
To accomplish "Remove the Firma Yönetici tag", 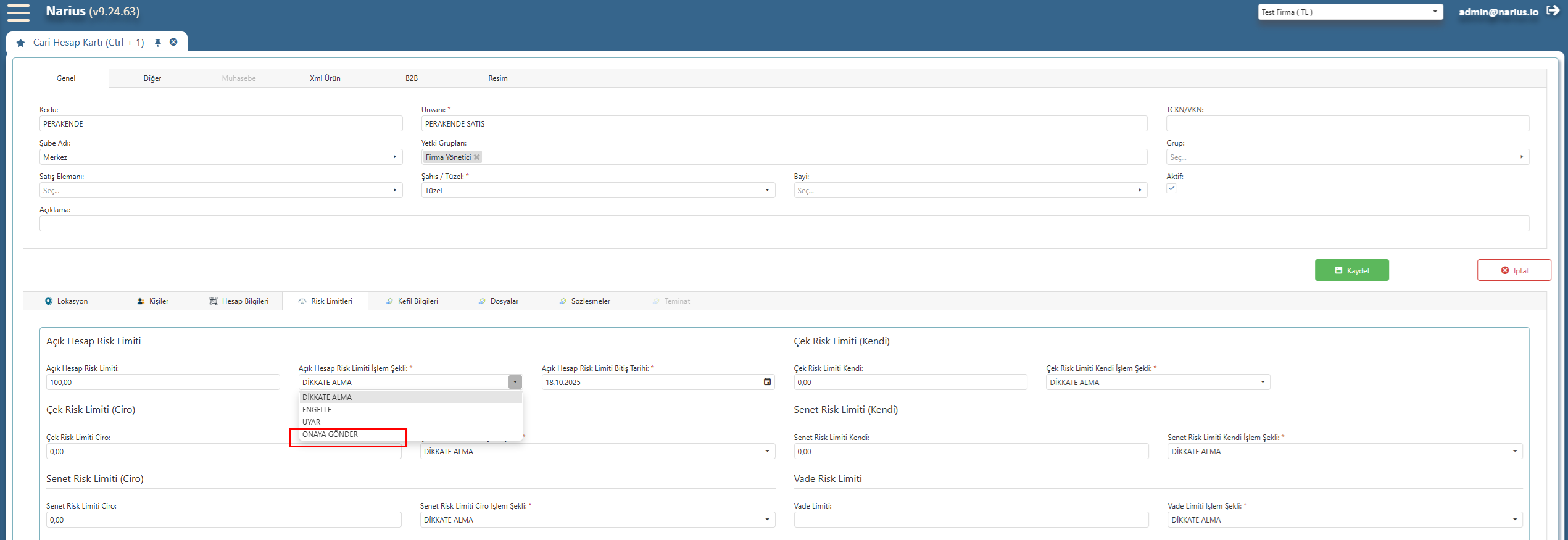I will coord(476,157).
